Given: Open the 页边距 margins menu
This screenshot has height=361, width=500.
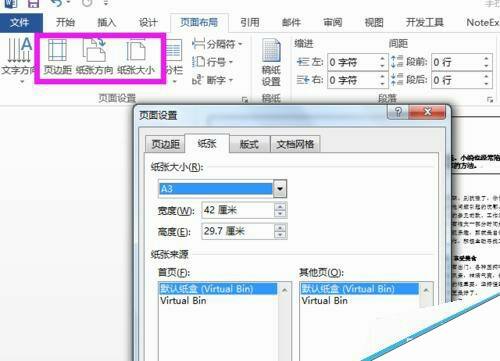Looking at the screenshot, I should click(57, 57).
